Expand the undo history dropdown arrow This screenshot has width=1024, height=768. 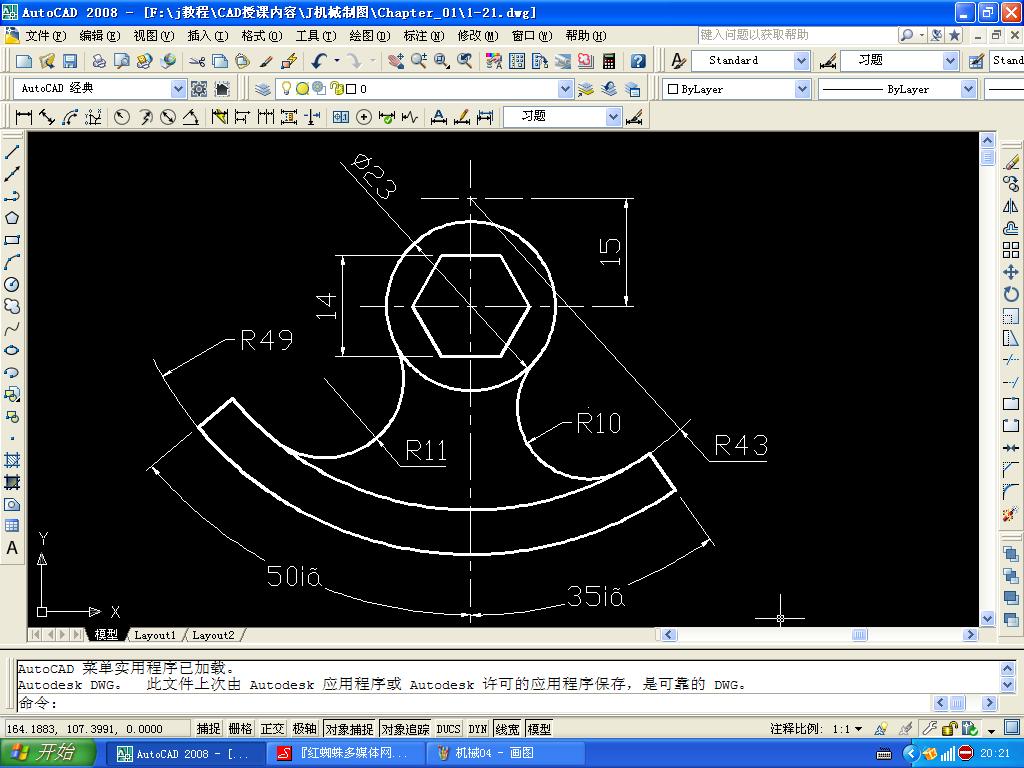pos(337,61)
